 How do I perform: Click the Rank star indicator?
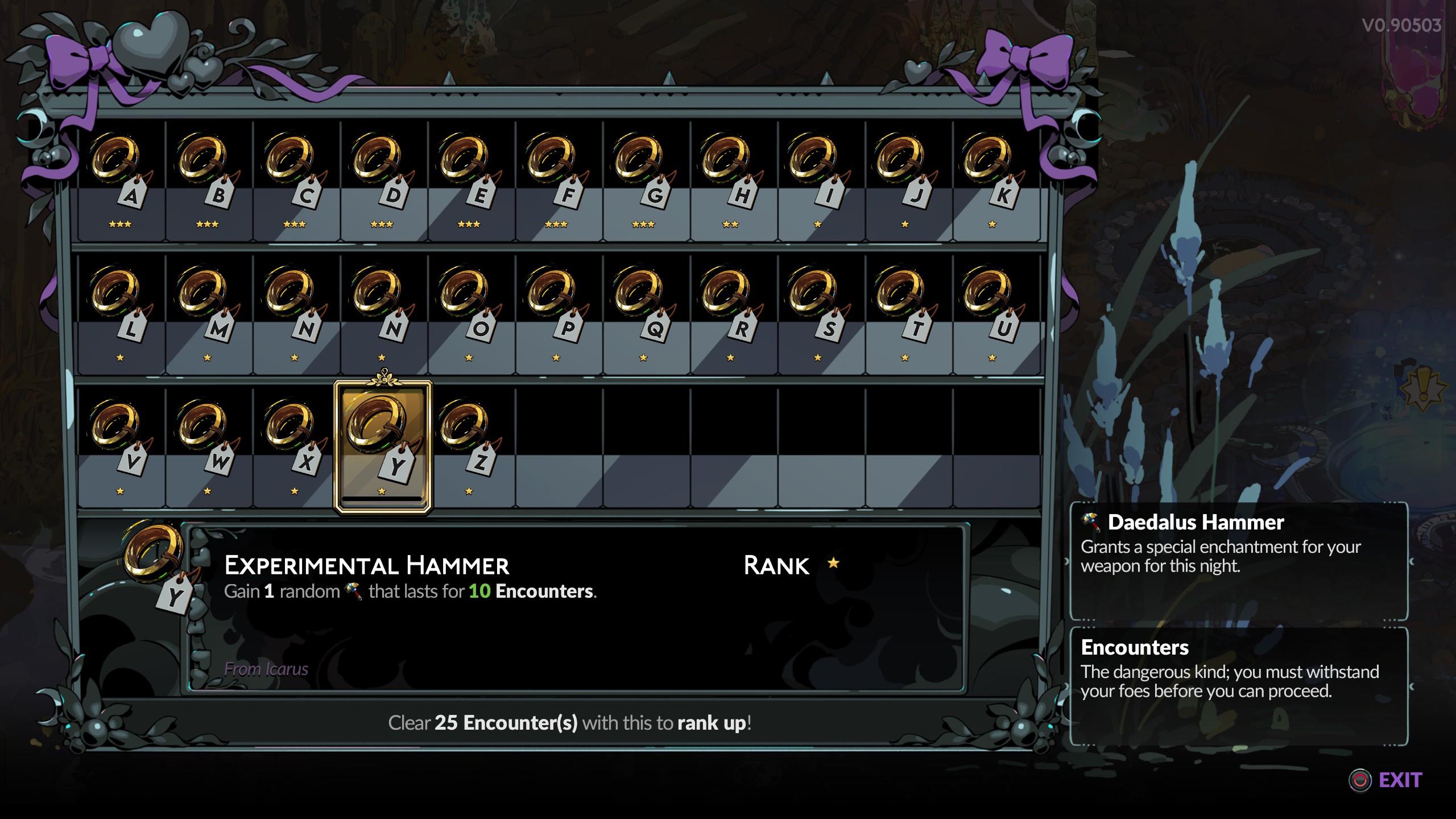[x=833, y=563]
